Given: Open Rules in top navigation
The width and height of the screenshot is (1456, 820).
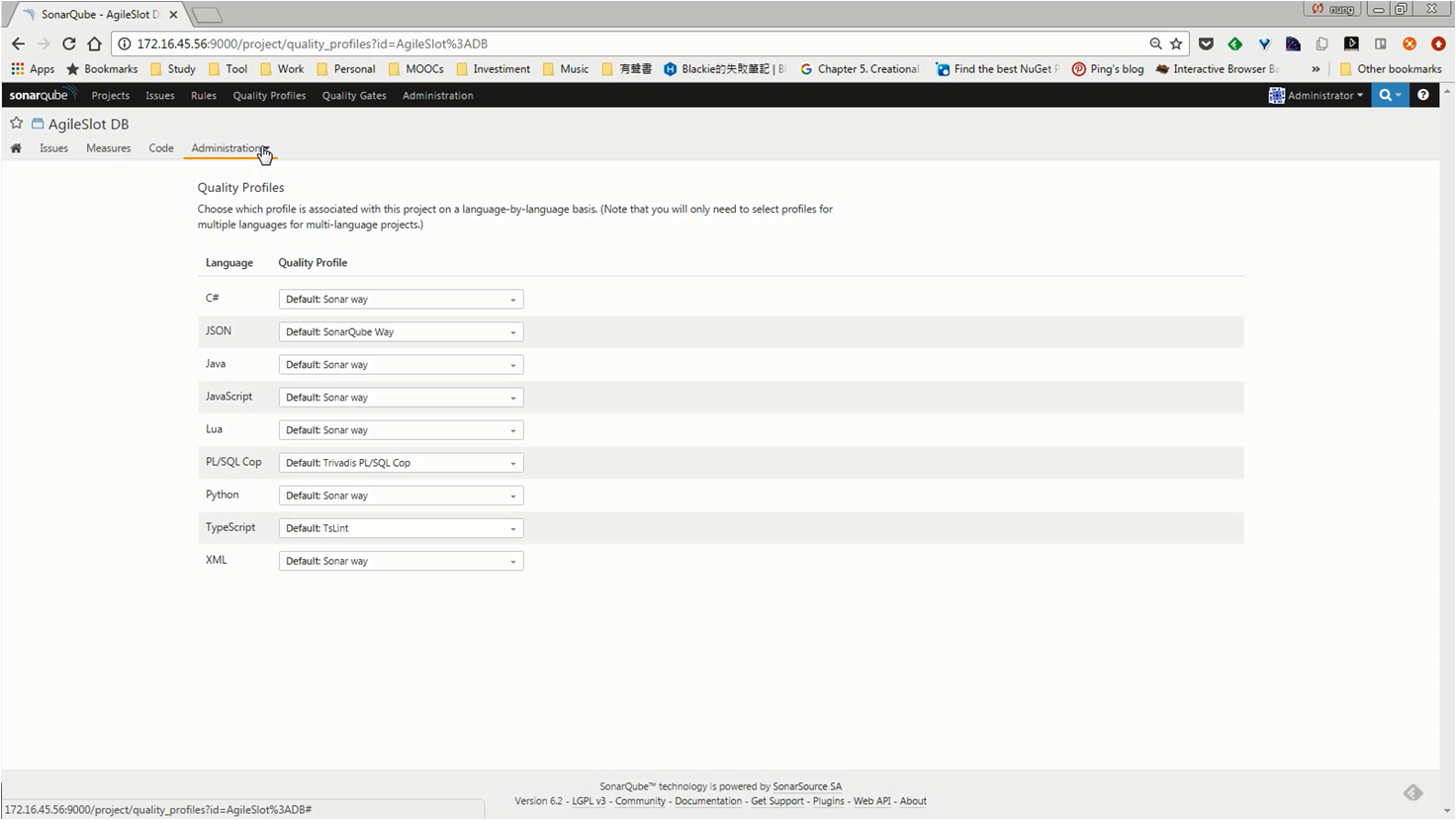Looking at the screenshot, I should pyautogui.click(x=204, y=95).
